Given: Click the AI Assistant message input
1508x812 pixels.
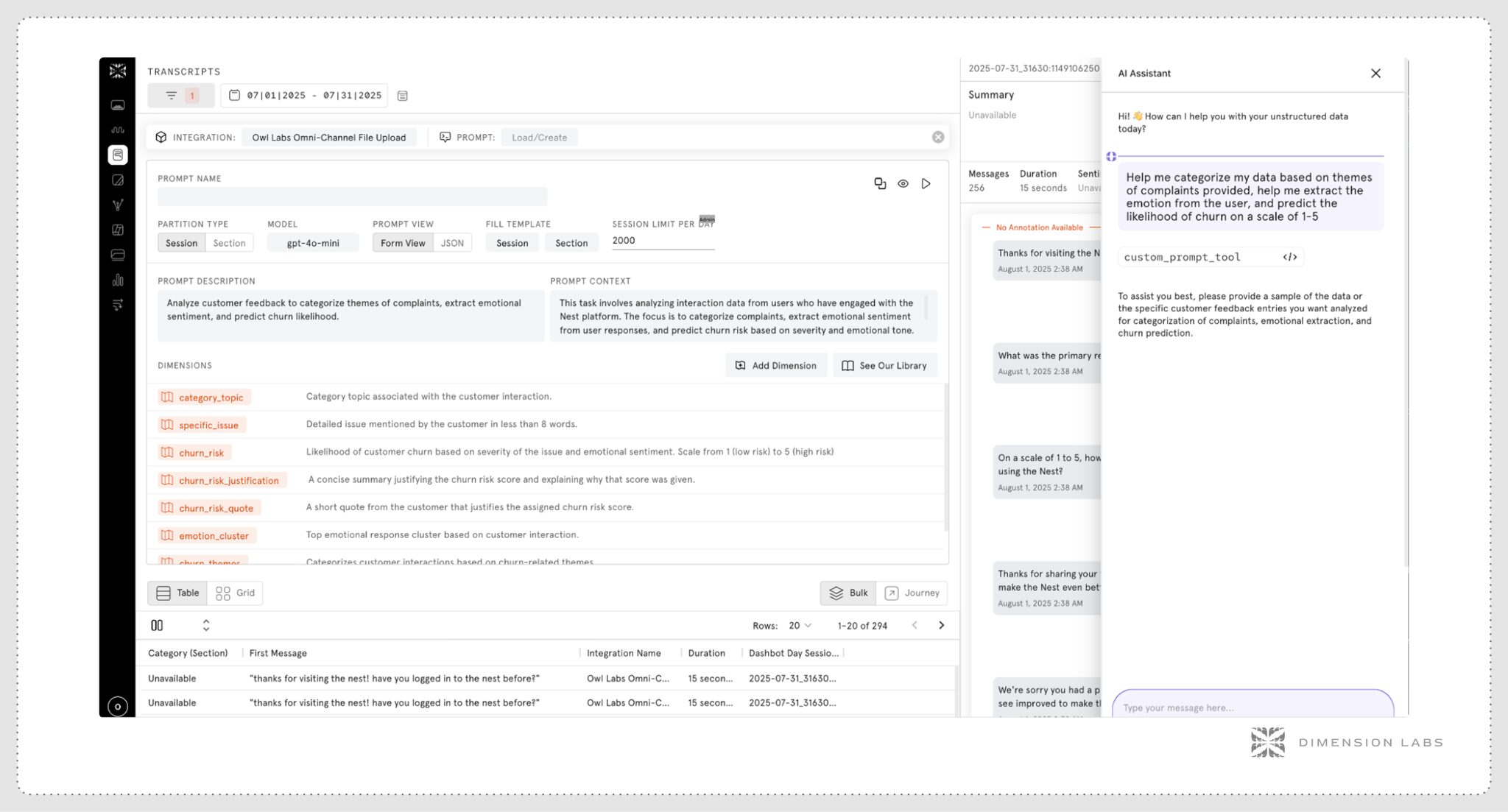Looking at the screenshot, I should [1252, 707].
